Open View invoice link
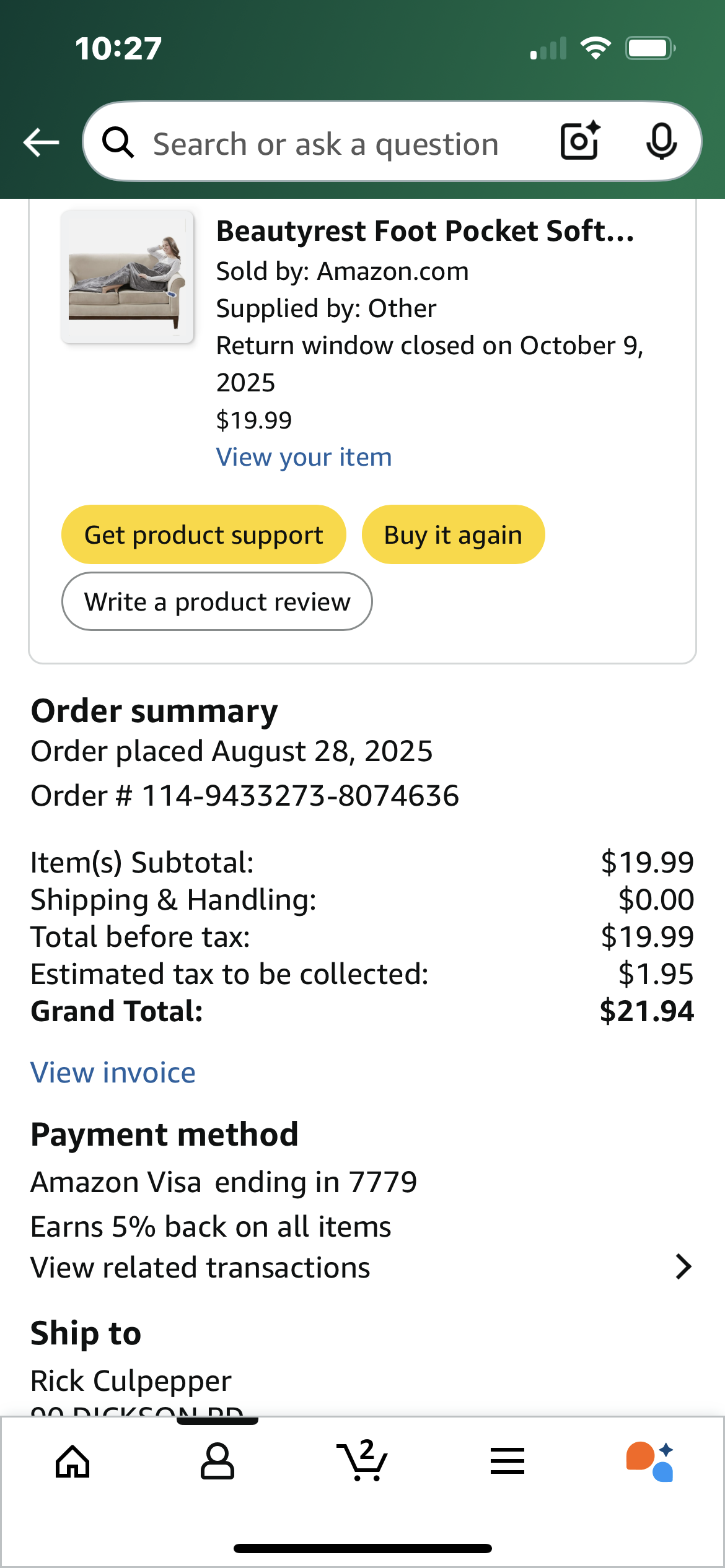Screen dimensions: 725x1568 (113, 1073)
